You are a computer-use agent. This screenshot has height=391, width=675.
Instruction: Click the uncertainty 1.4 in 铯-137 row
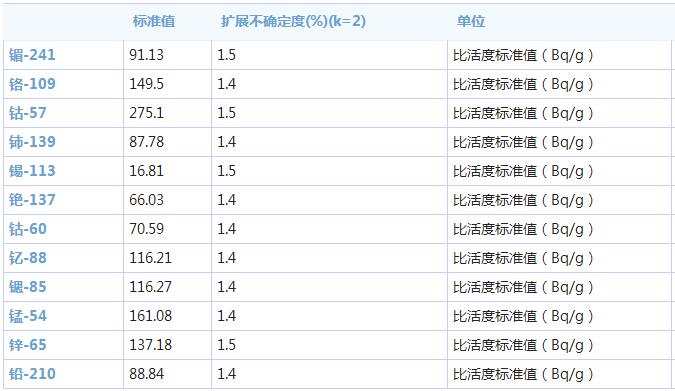tap(226, 200)
